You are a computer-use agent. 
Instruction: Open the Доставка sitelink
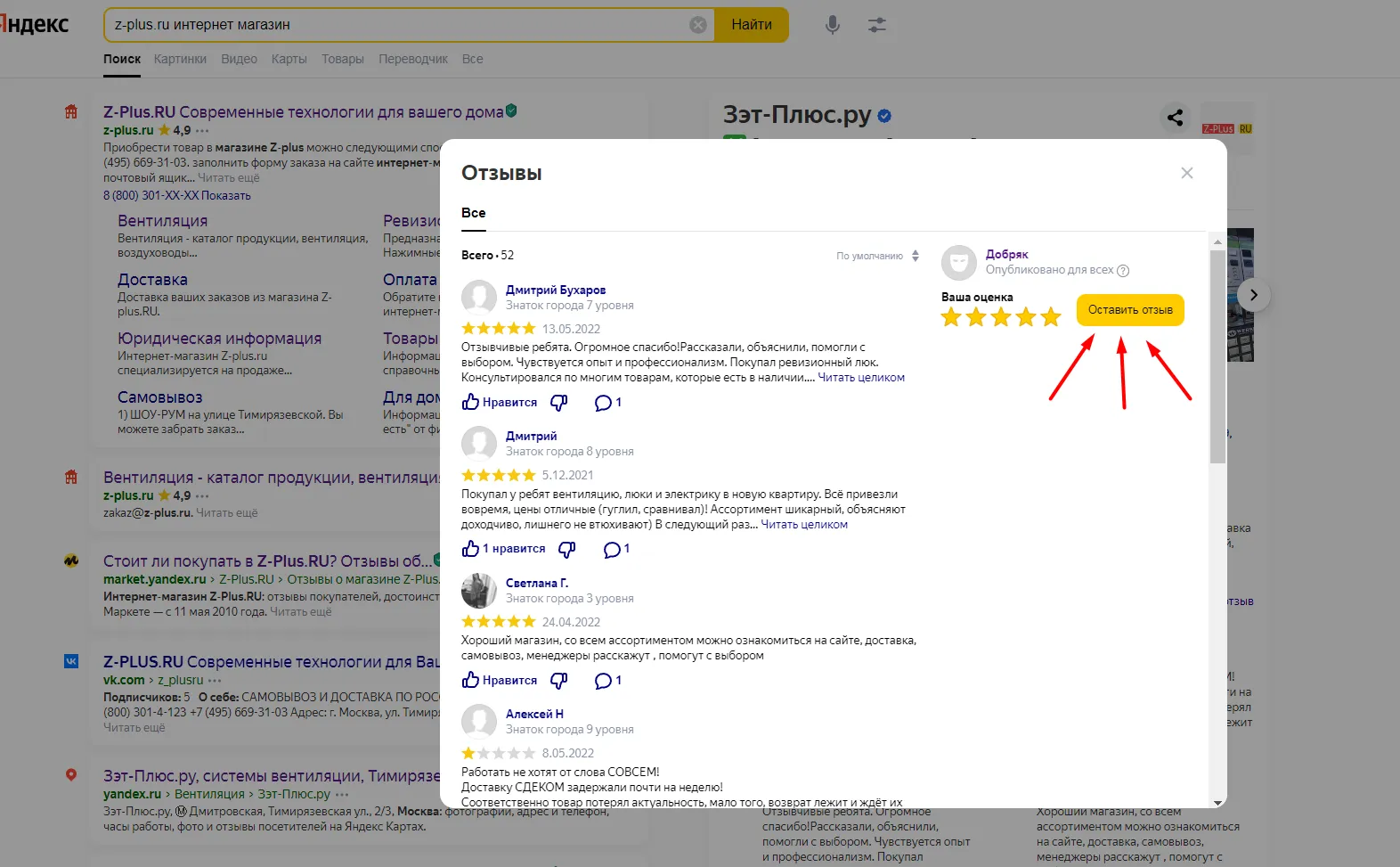152,280
